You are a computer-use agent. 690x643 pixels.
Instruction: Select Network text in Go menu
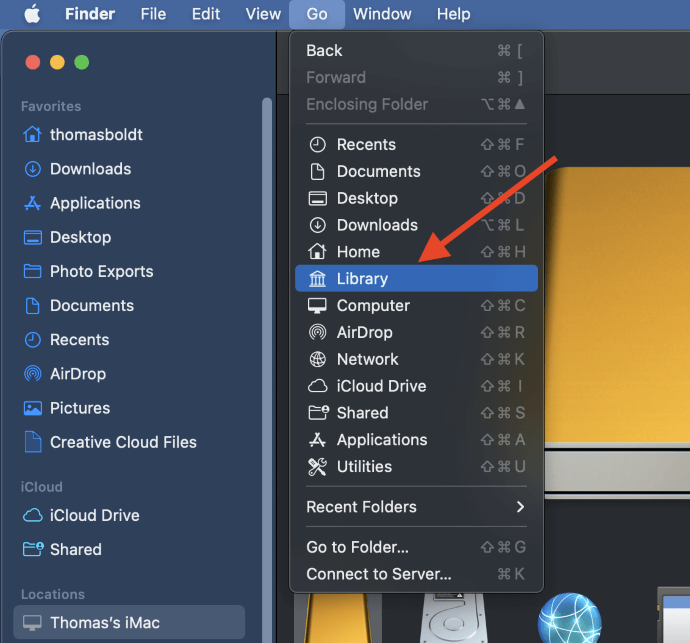(x=367, y=359)
